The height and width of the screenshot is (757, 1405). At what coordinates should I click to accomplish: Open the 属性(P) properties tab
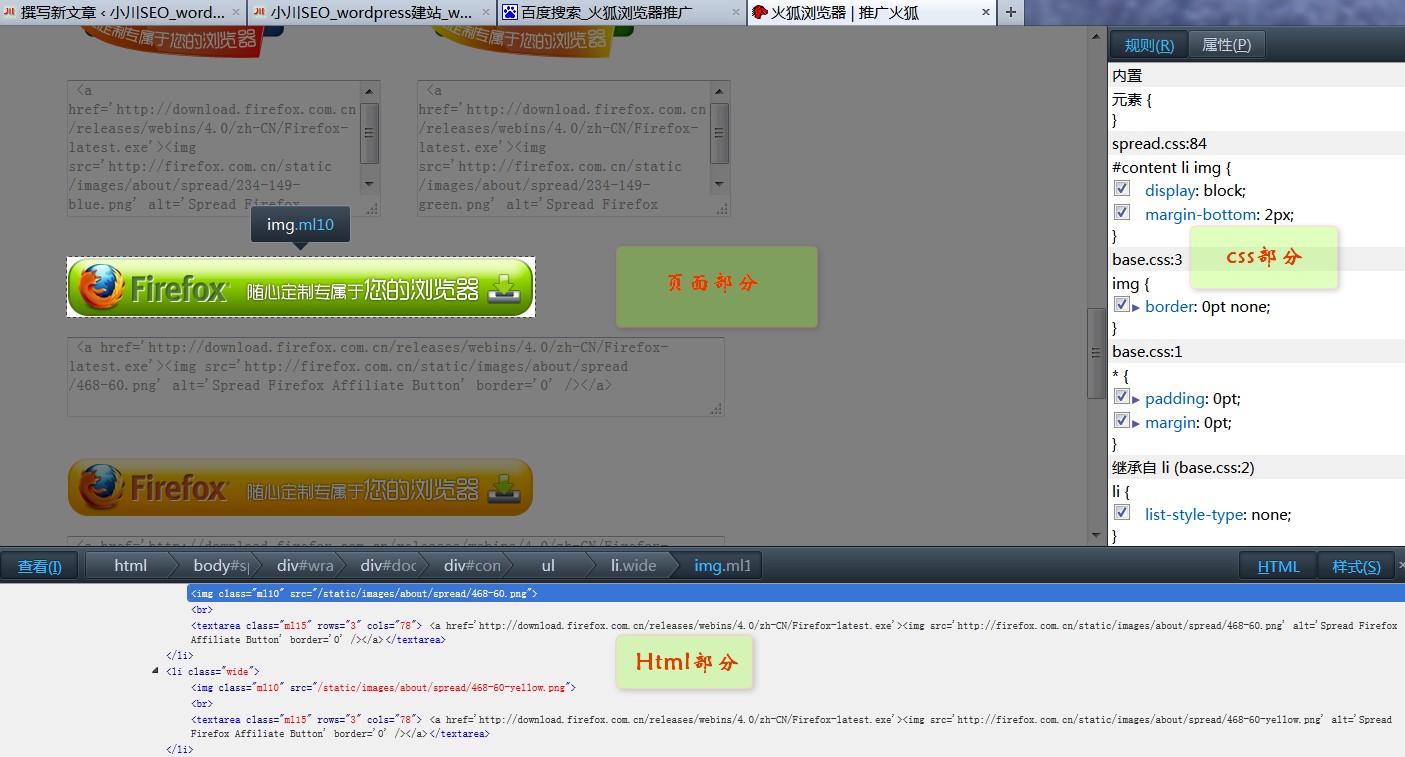tap(1226, 45)
